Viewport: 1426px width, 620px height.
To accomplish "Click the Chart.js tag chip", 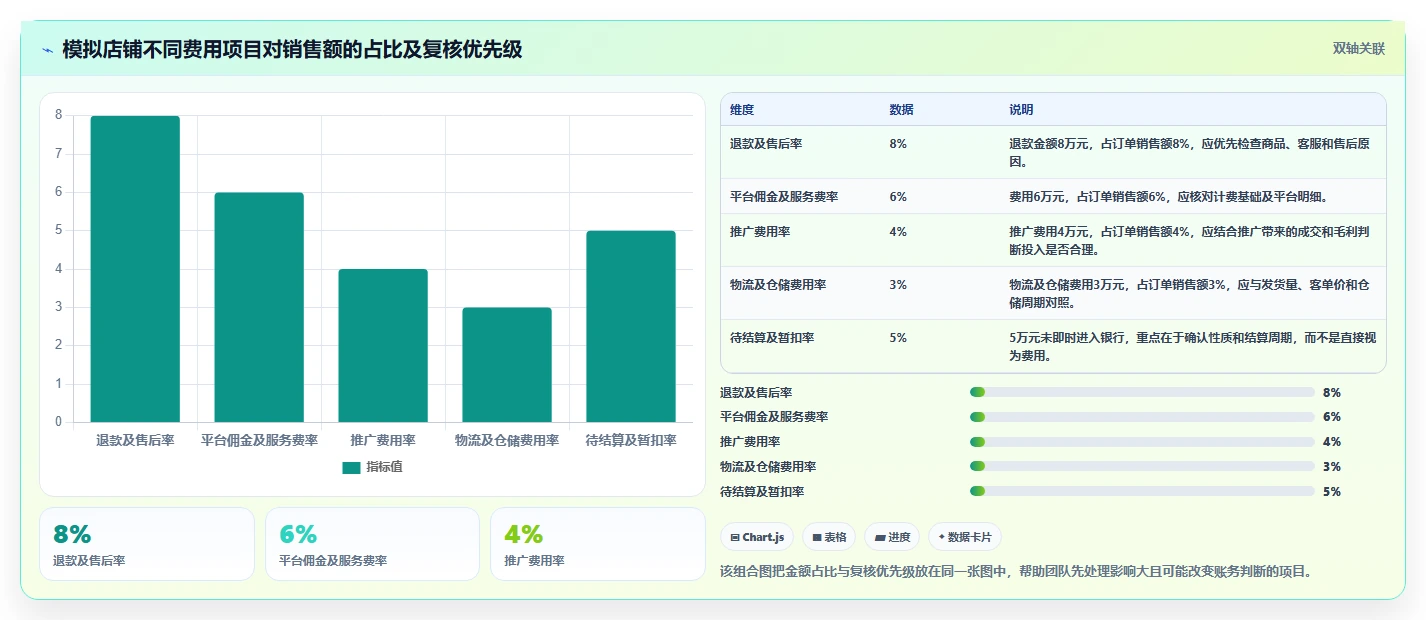I will coord(757,537).
